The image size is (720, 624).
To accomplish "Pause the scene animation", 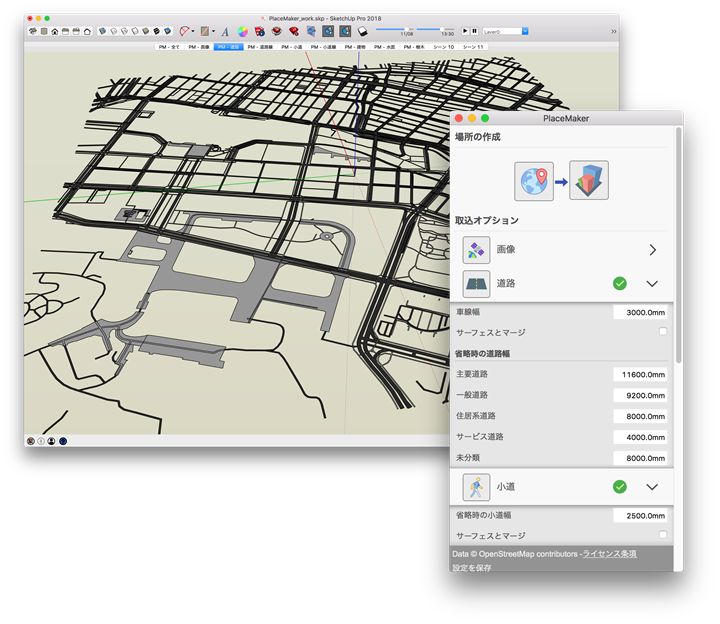I will (474, 31).
